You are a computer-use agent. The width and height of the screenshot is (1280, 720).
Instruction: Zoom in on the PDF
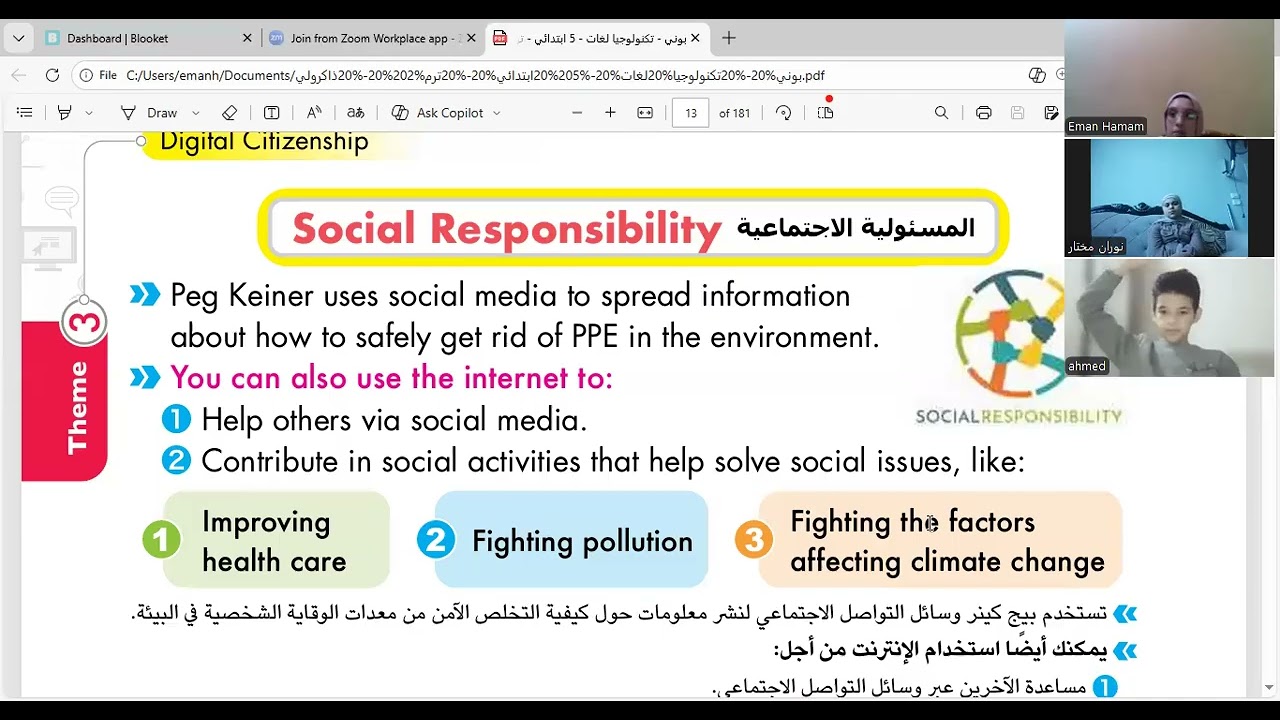pos(610,113)
